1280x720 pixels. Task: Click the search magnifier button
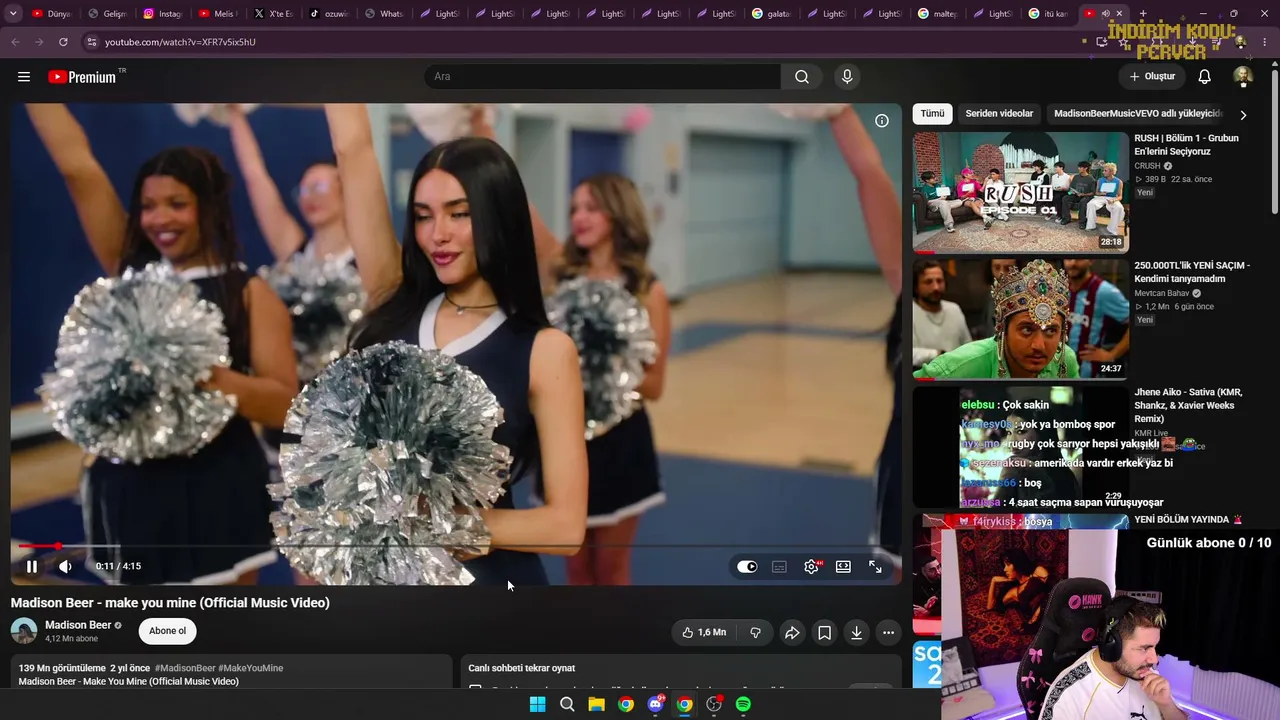(x=802, y=77)
